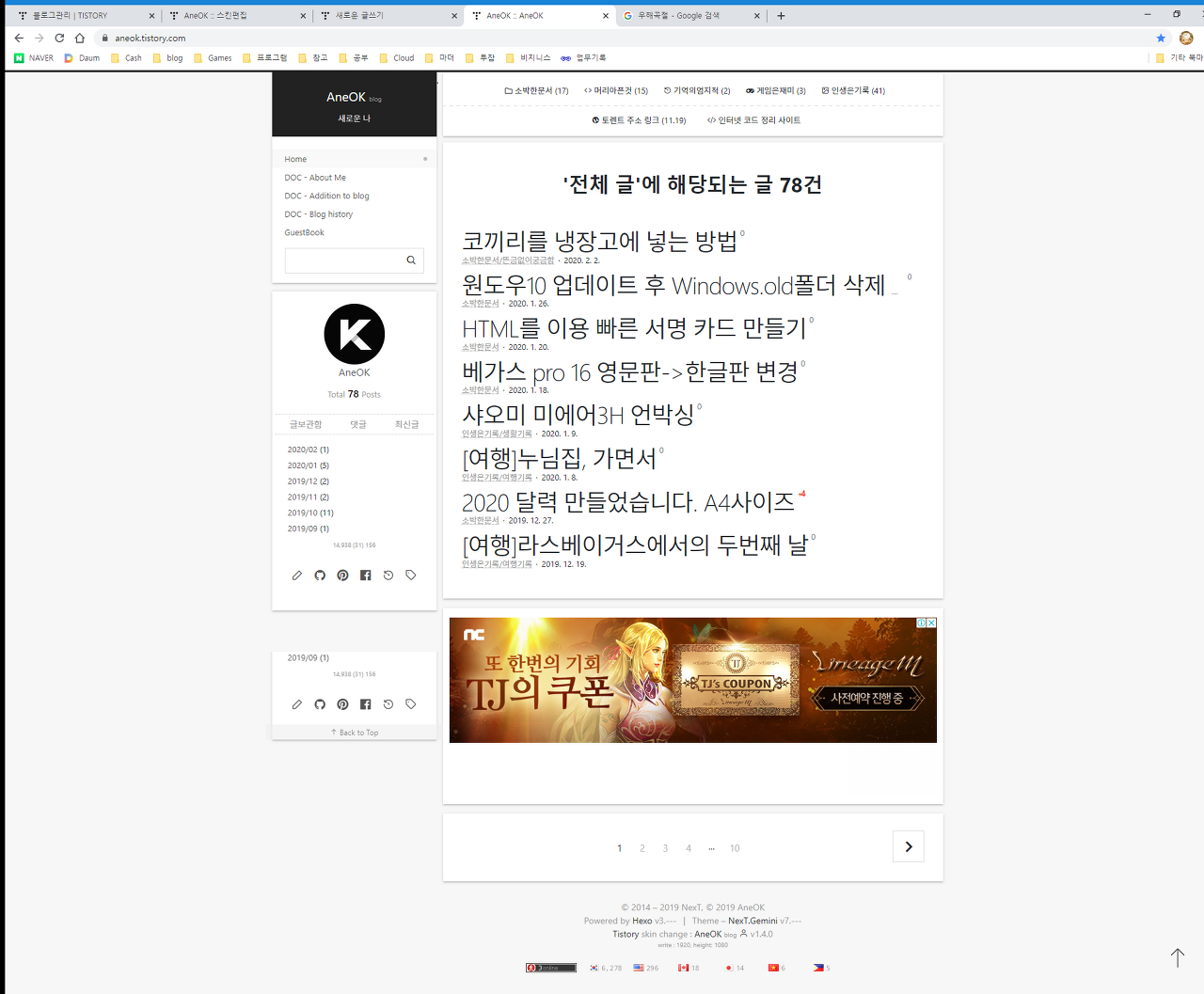Open 소박한문서 (17) category

[536, 91]
